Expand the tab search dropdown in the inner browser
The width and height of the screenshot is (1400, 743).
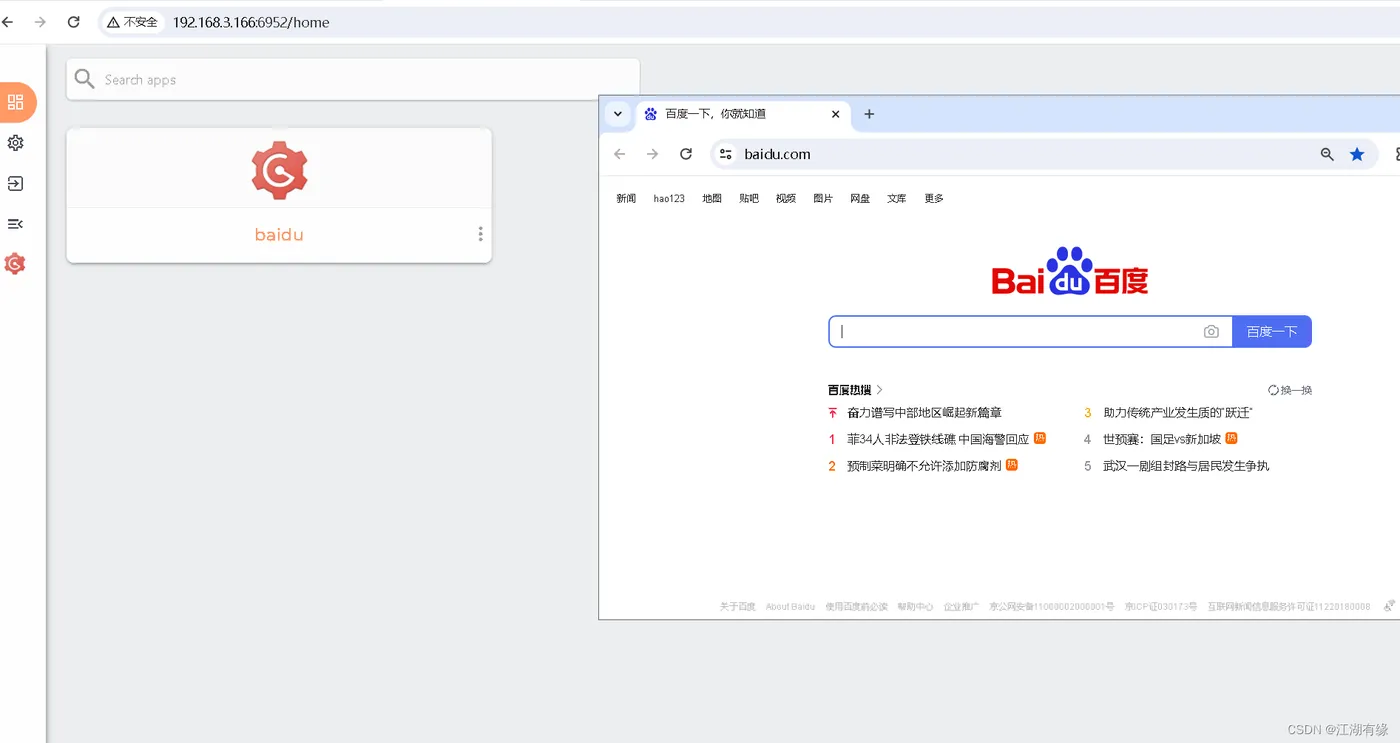pyautogui.click(x=618, y=114)
